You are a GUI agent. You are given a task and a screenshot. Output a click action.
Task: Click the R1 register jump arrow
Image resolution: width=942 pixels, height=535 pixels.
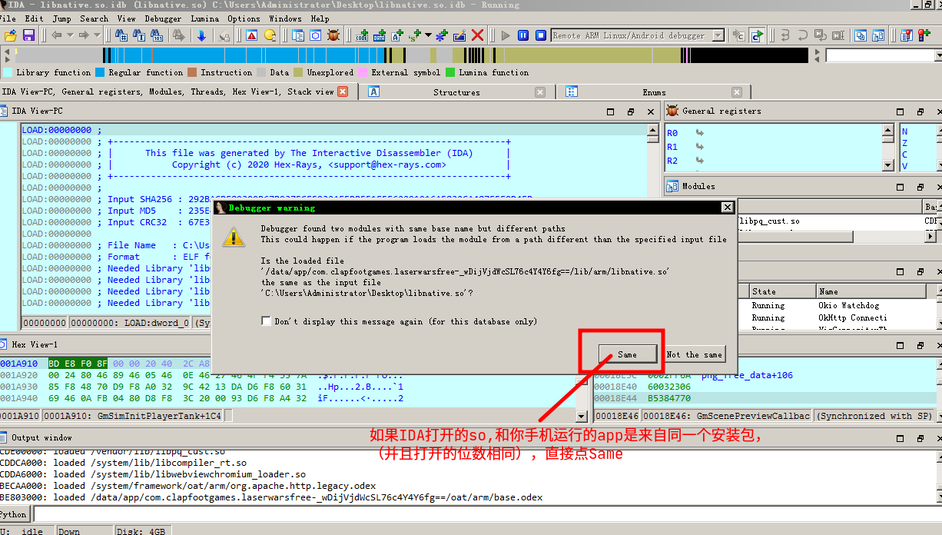(700, 147)
